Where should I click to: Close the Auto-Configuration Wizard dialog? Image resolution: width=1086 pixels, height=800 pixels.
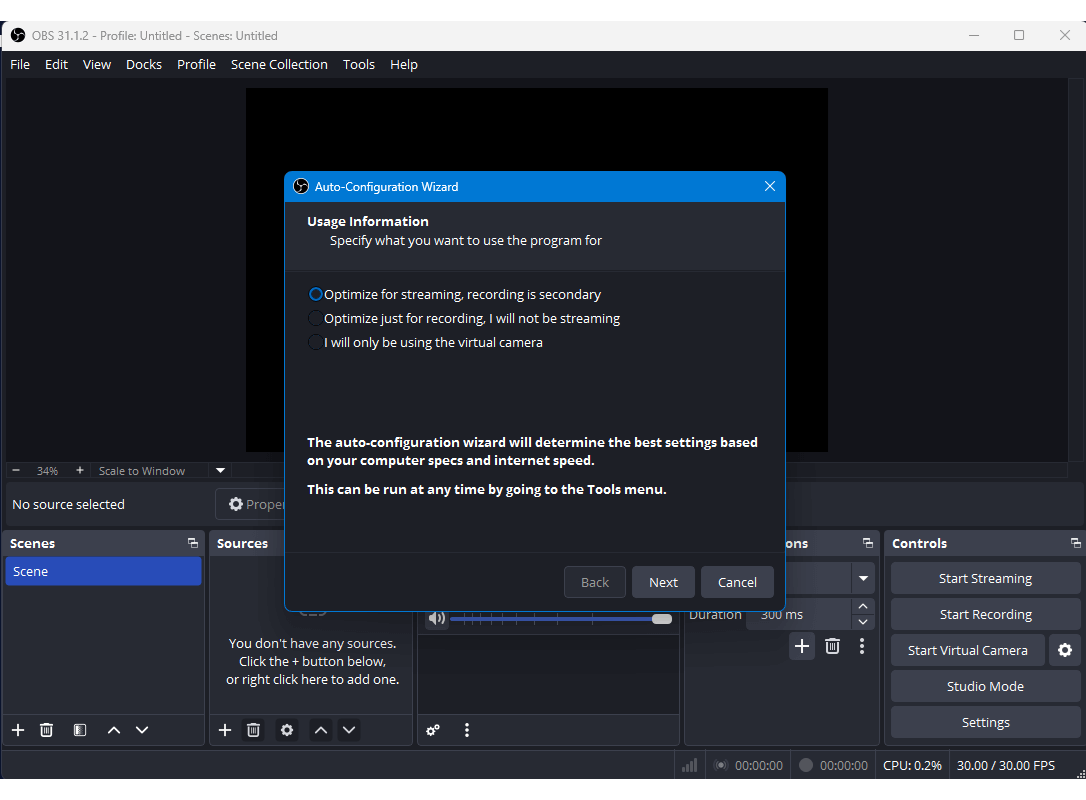point(769,186)
